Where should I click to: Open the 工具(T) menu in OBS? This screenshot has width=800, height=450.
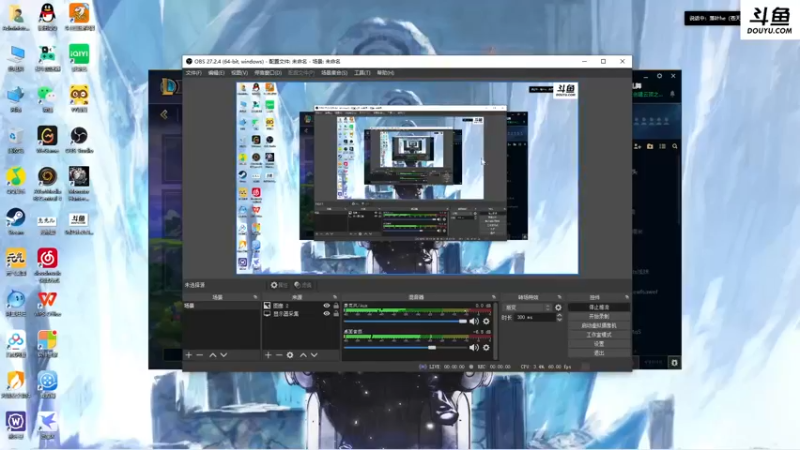362,73
